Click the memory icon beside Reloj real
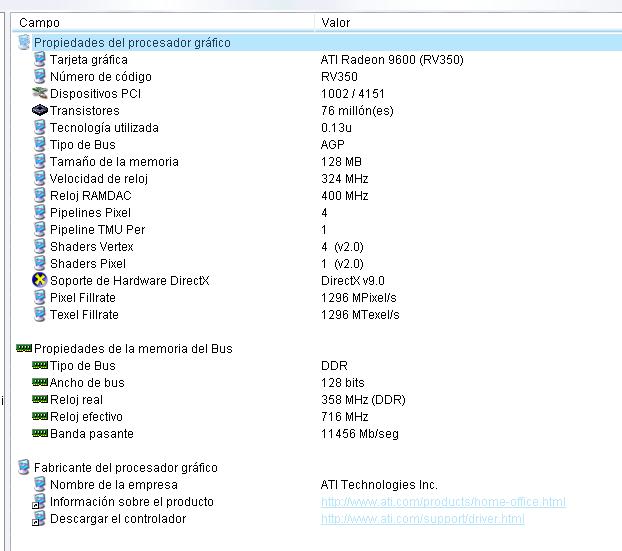 40,399
